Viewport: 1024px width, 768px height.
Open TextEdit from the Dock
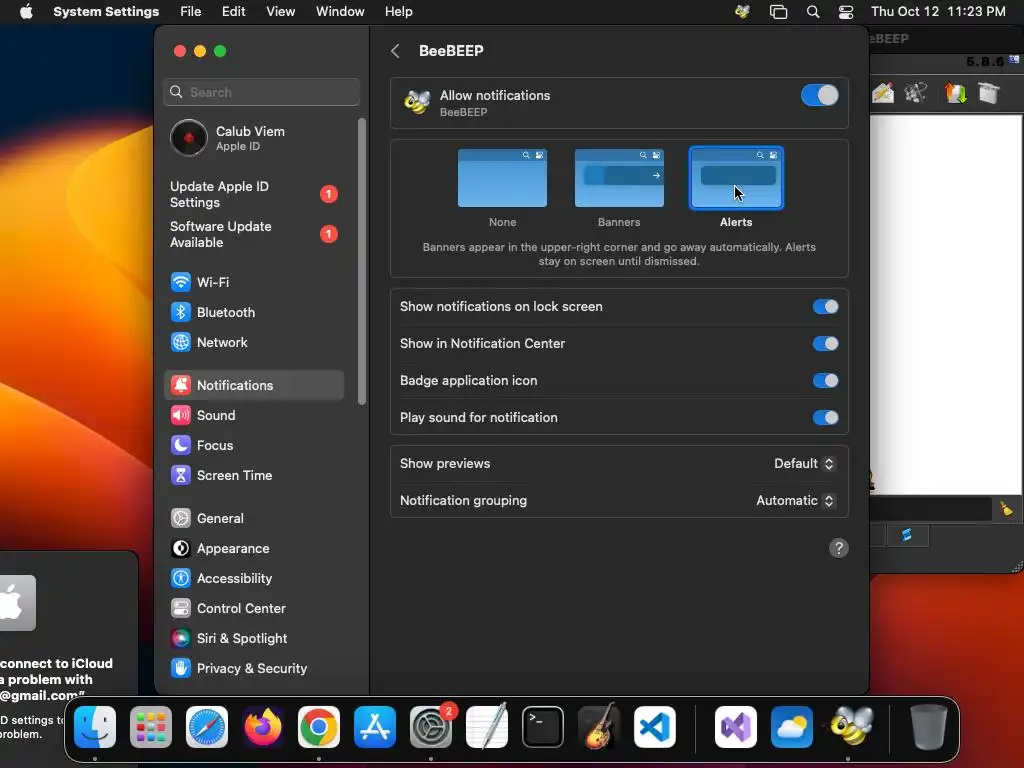tap(487, 726)
